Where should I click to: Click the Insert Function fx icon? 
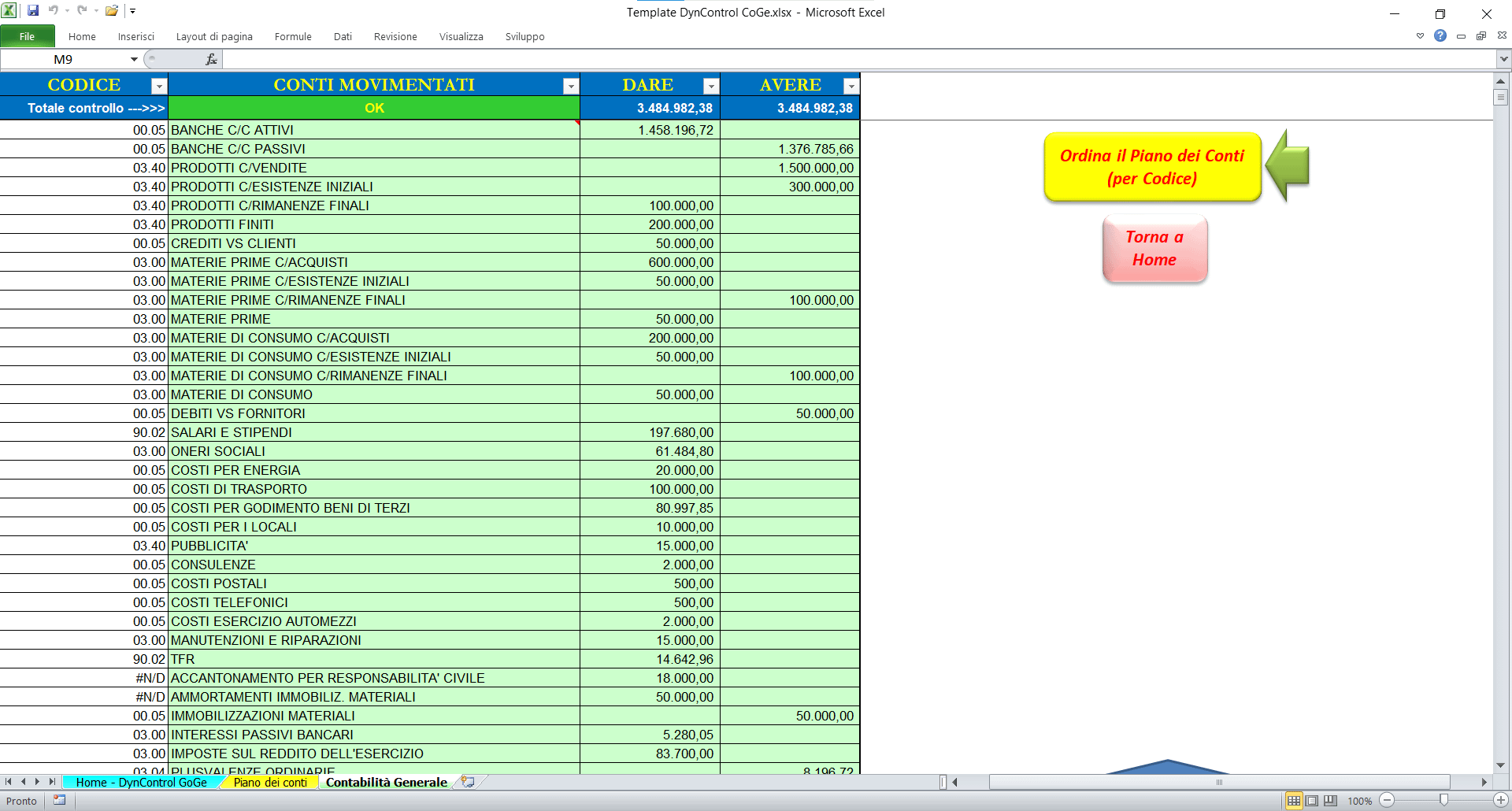pos(211,59)
